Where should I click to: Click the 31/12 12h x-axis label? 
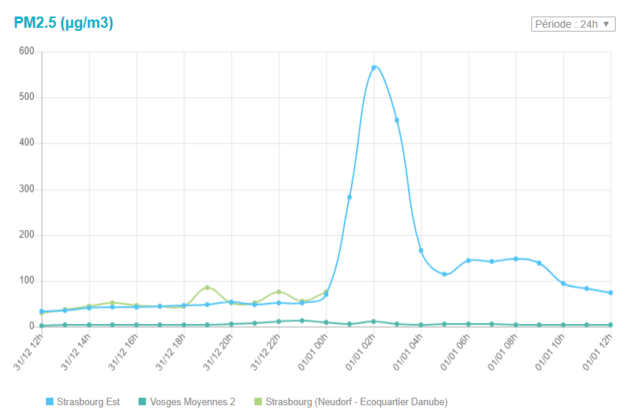(28, 353)
